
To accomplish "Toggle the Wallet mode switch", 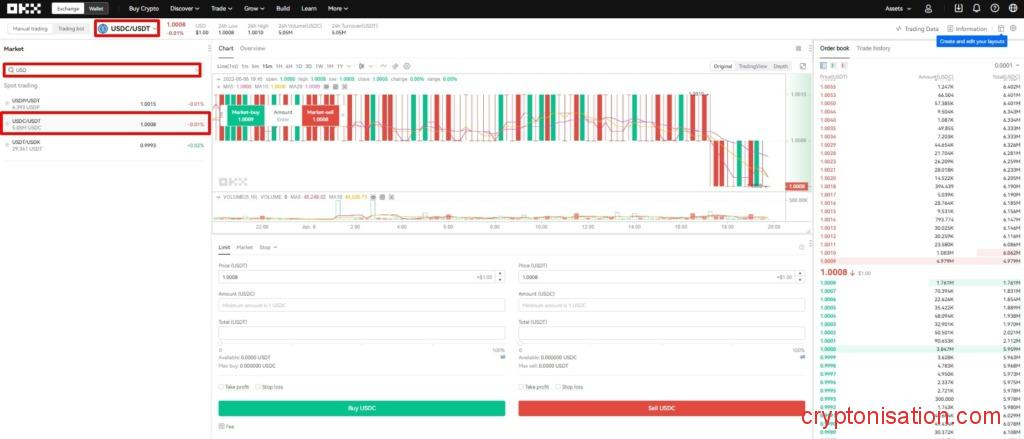I will 97,8.
